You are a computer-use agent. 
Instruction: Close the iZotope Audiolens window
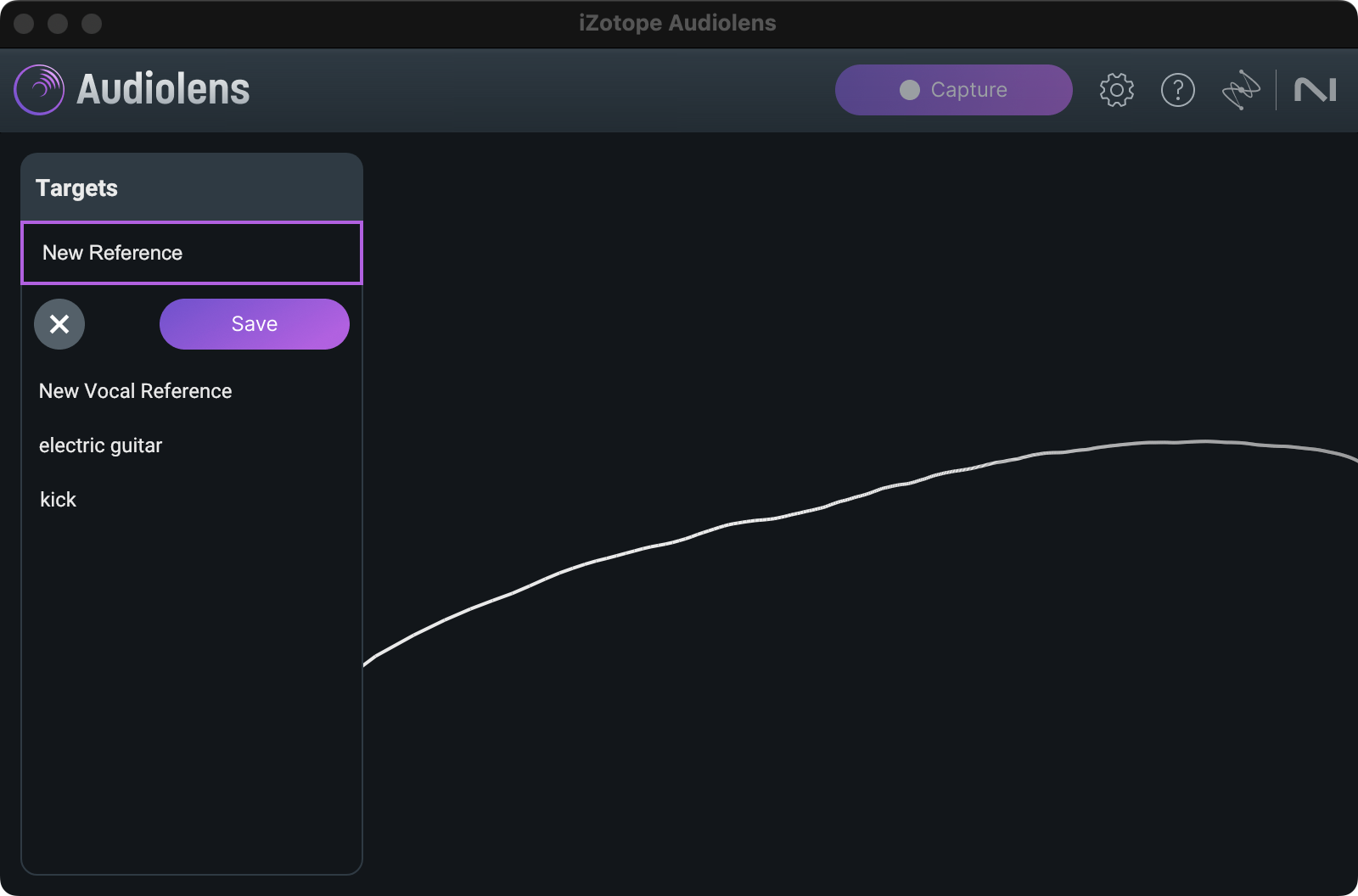coord(24,24)
